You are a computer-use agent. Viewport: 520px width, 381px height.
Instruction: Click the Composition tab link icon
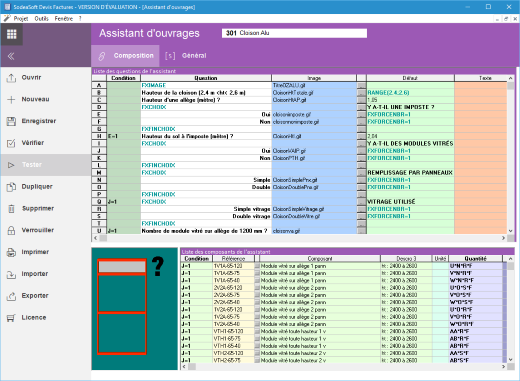tap(102, 56)
